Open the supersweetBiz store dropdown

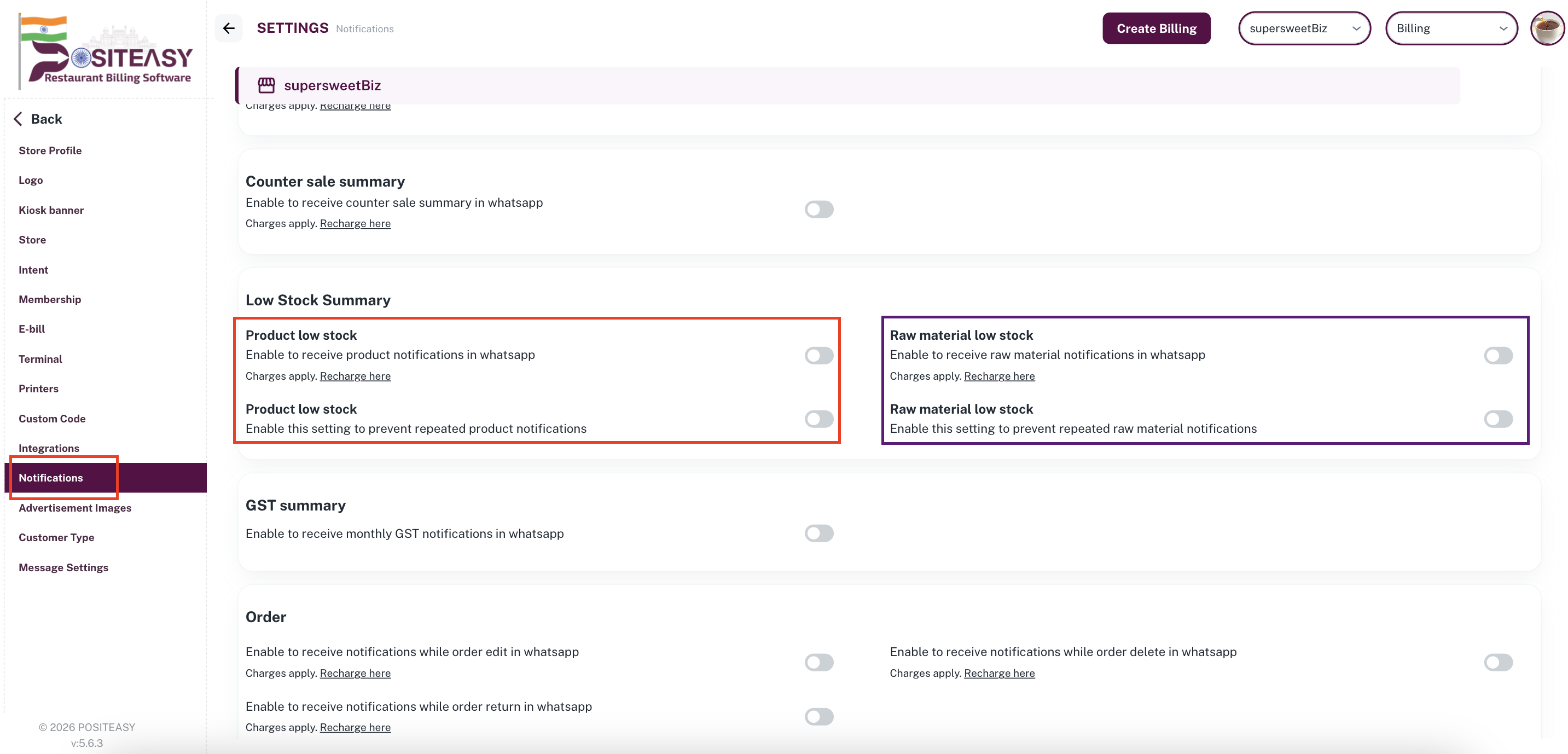click(1304, 28)
